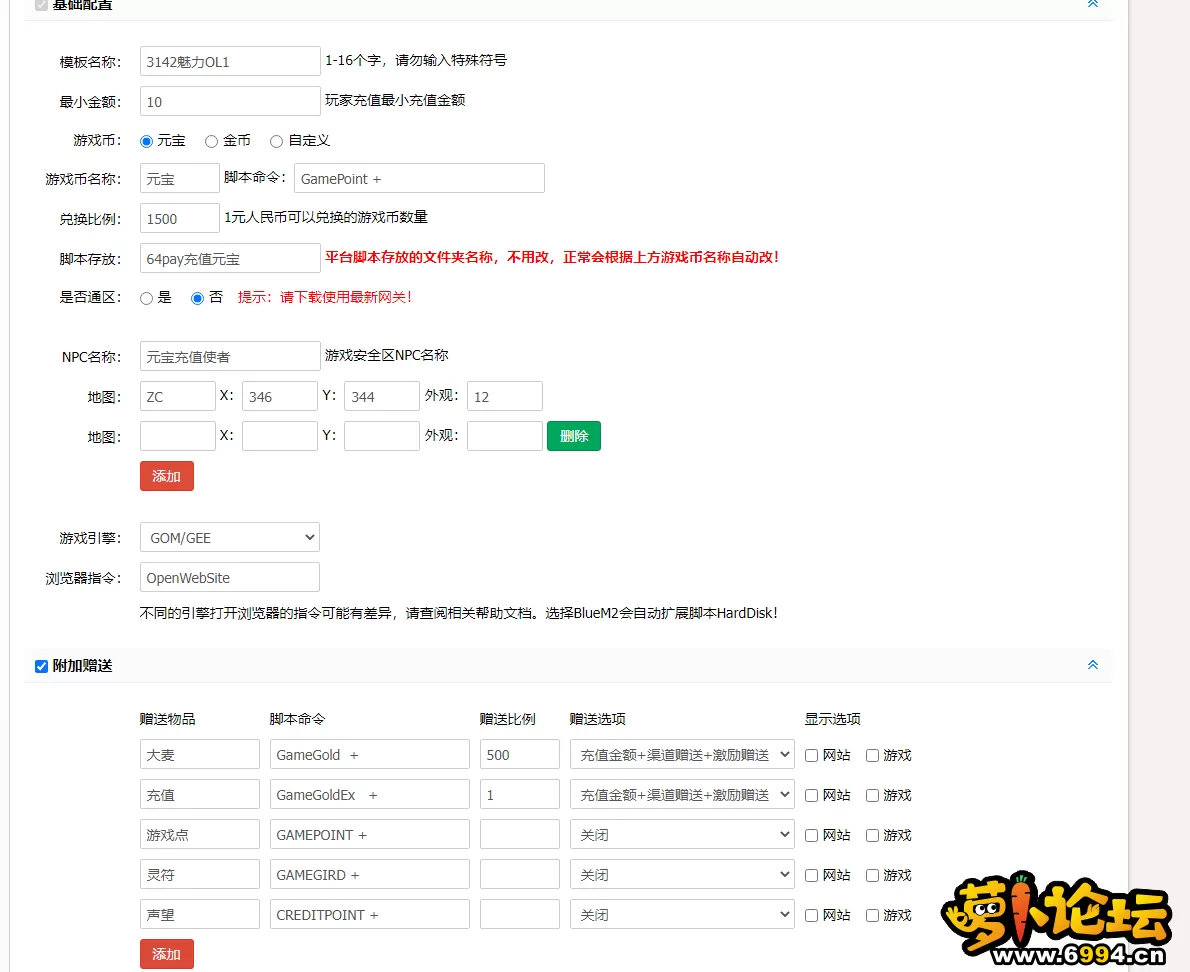Screen dimensions: 1190x972
Task: Enable 游戏 display for 声望 row
Action: (x=872, y=916)
